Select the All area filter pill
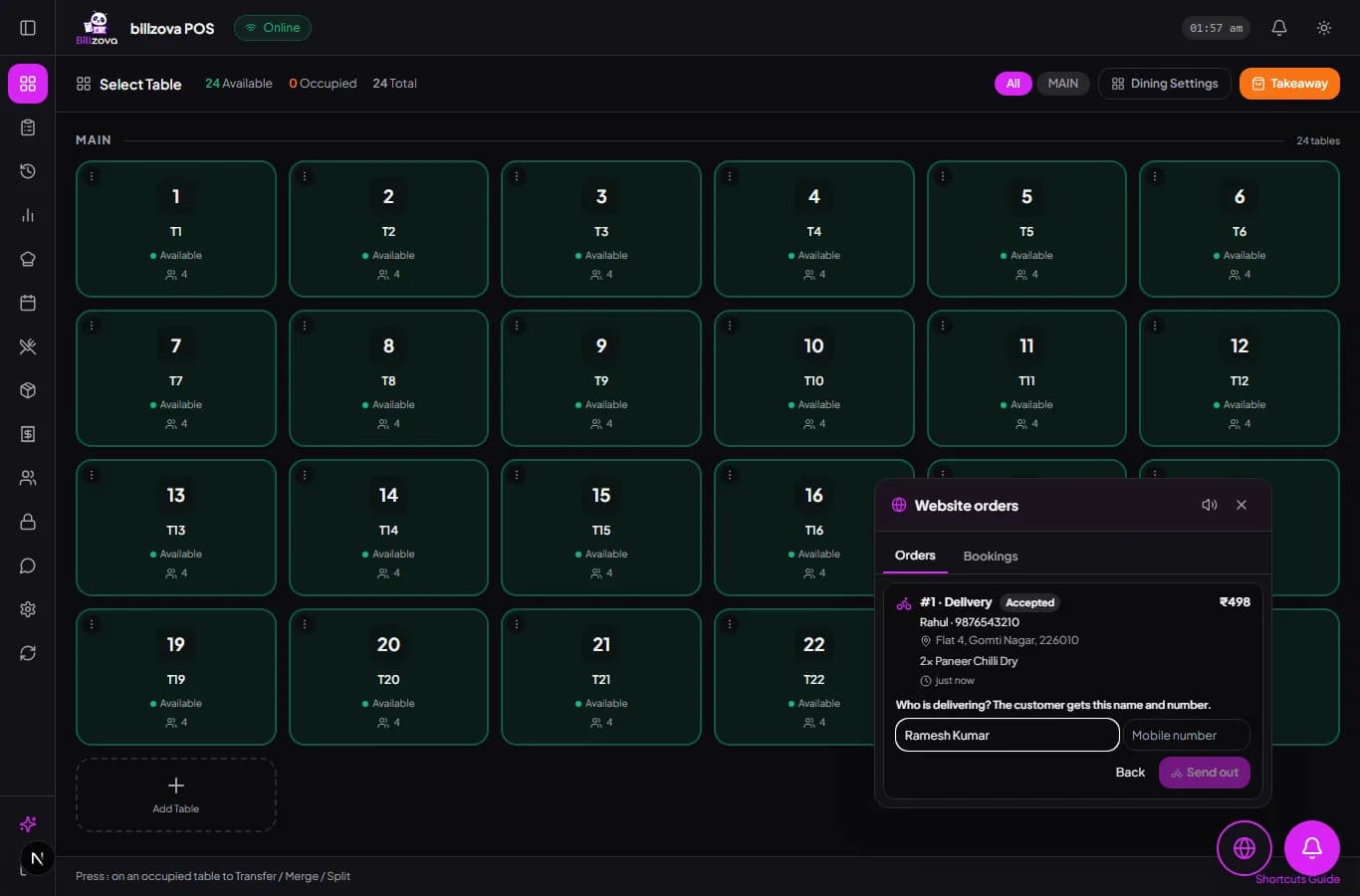Viewport: 1360px width, 896px height. 1013,84
